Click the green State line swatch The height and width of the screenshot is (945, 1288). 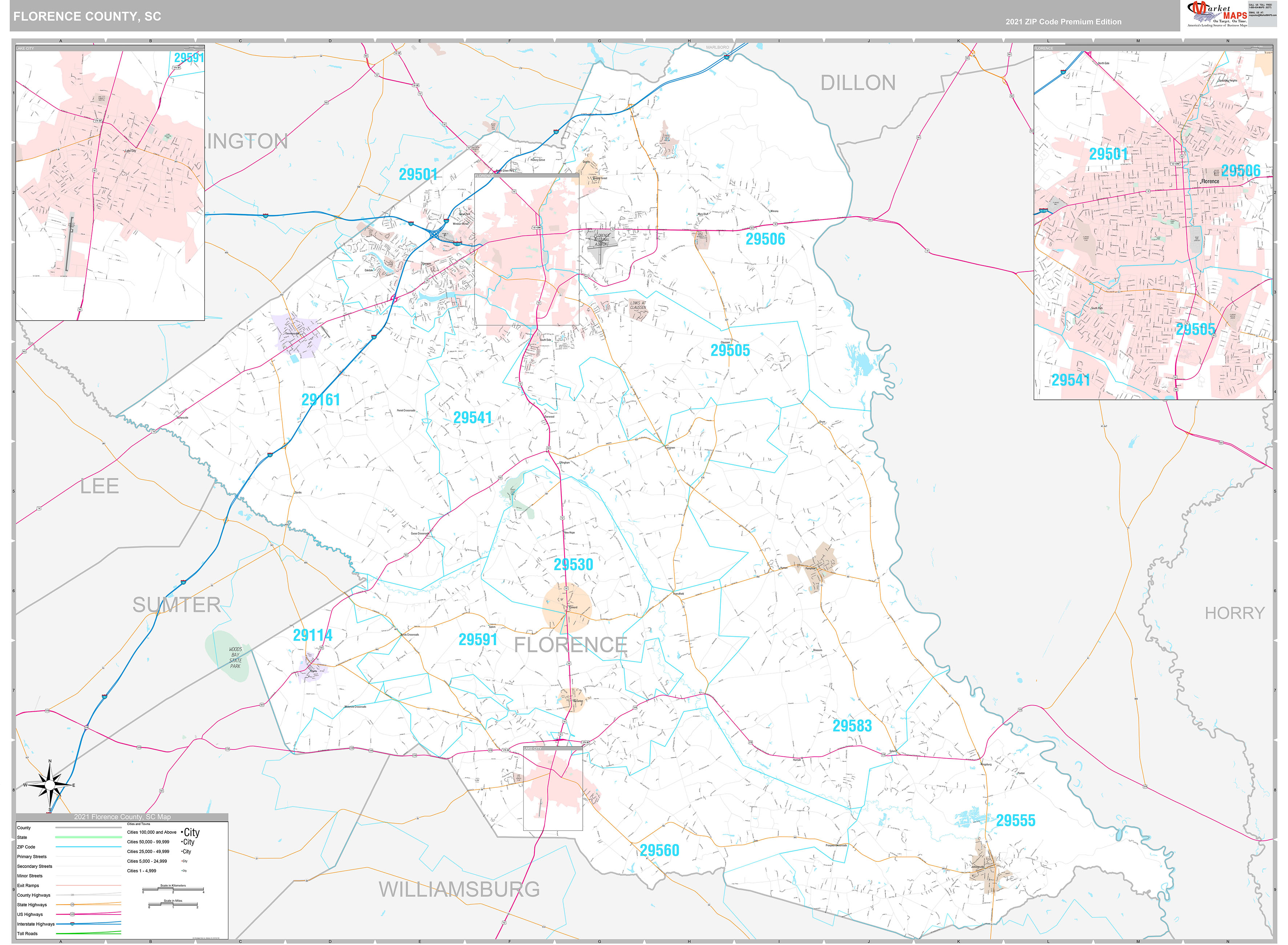click(89, 837)
